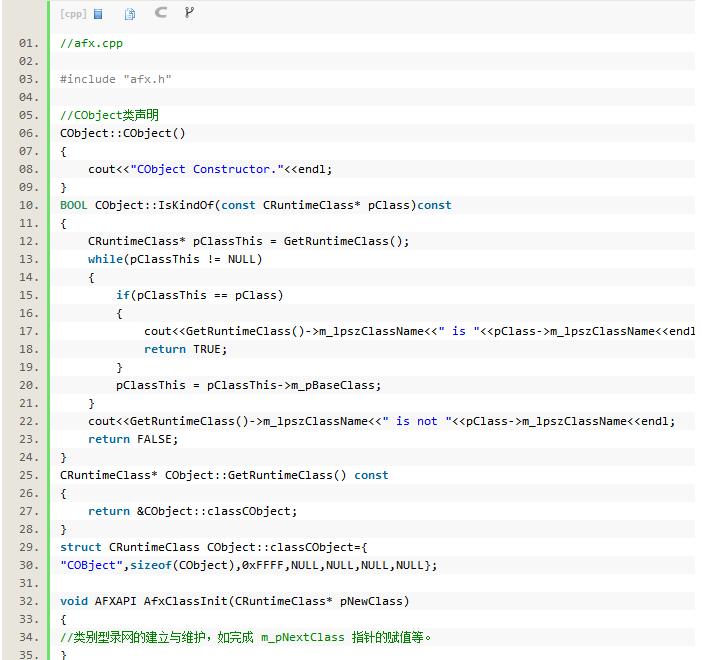This screenshot has width=702, height=660.
Task: Click the gray C code snippet icon
Action: 160,13
